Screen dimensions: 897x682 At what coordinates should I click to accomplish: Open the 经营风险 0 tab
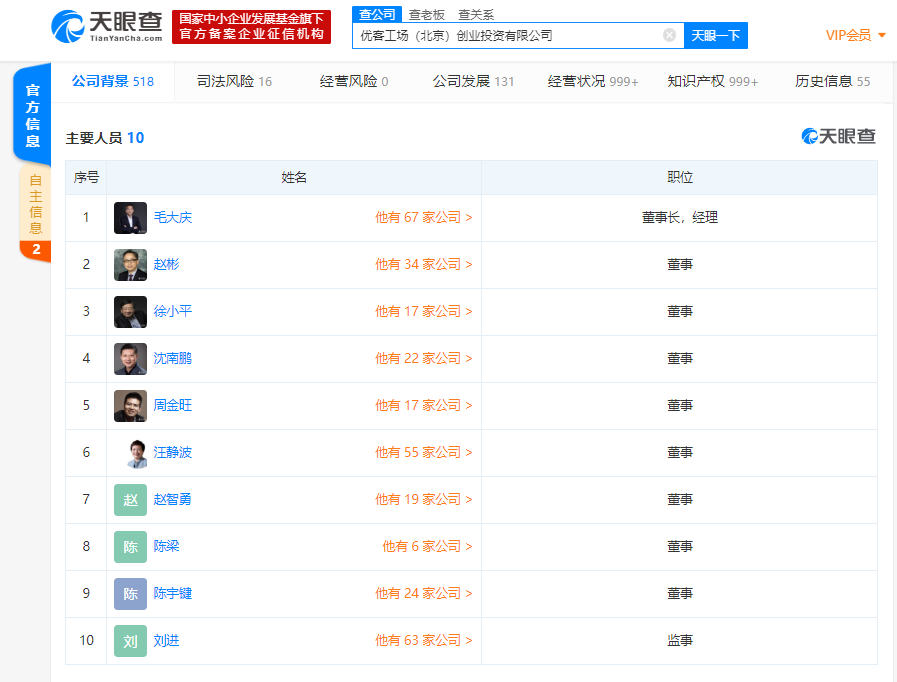click(x=354, y=81)
